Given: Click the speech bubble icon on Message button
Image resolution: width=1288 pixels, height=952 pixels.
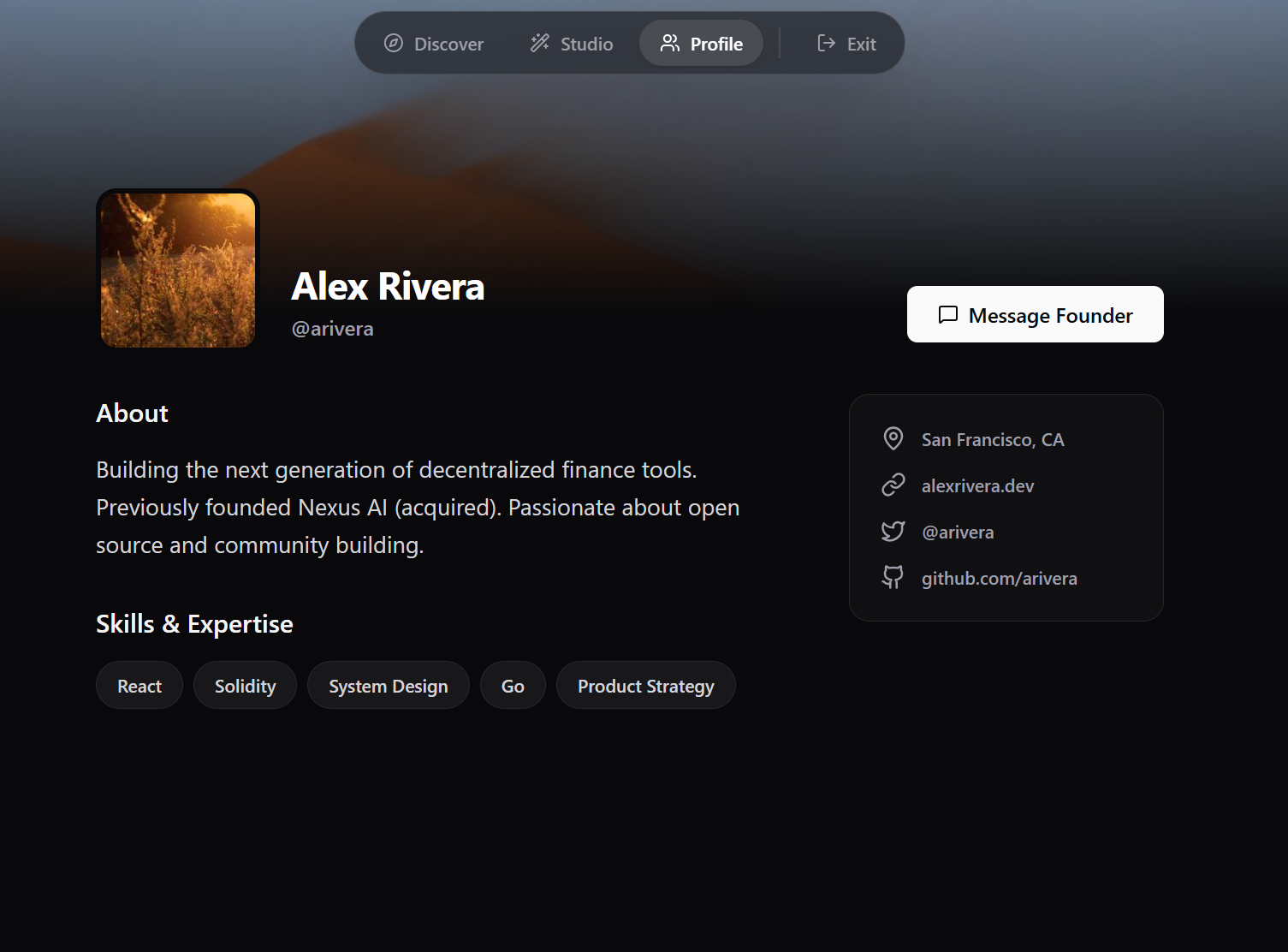Looking at the screenshot, I should pos(948,315).
